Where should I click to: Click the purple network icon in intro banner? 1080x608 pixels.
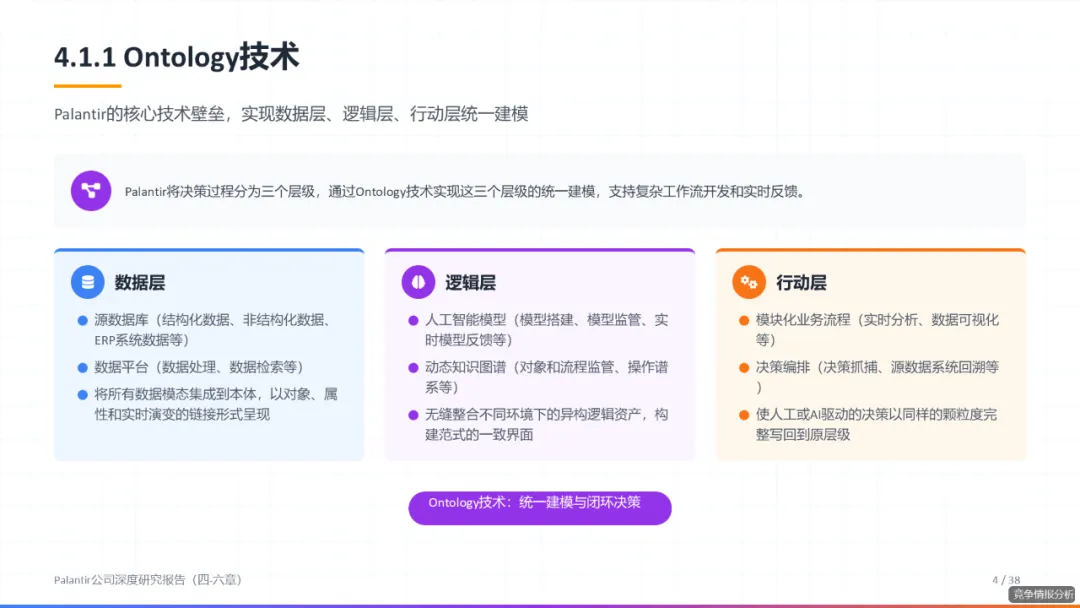(x=91, y=191)
